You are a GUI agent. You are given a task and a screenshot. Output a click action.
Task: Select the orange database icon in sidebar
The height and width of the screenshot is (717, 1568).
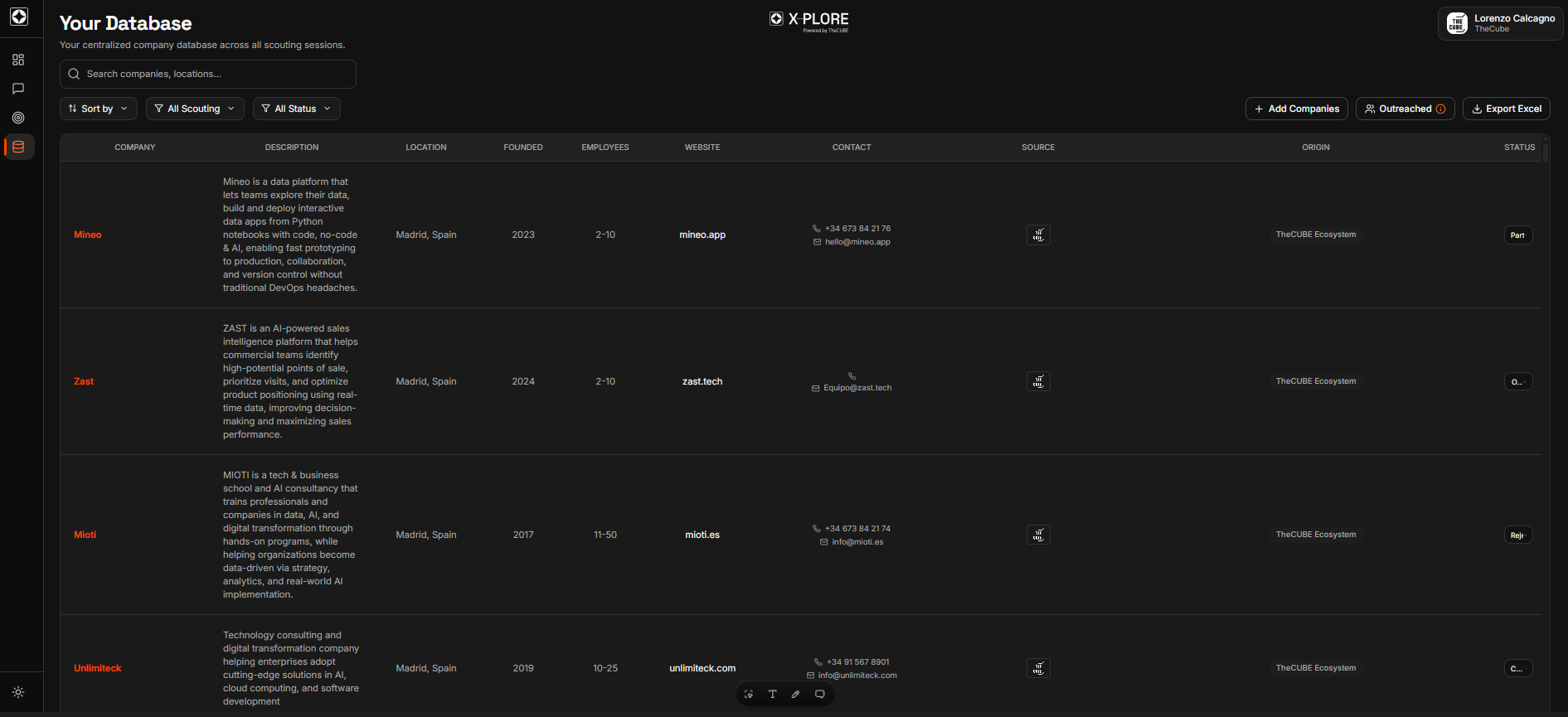18,147
